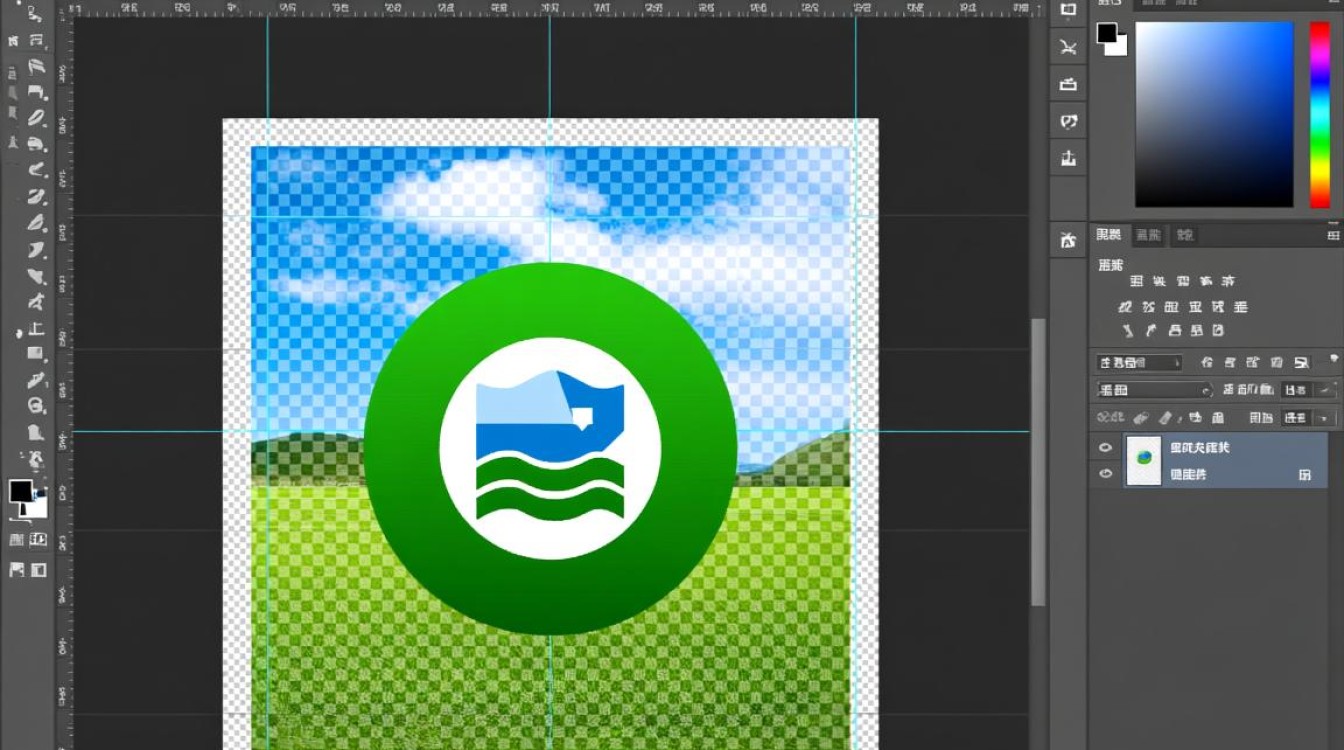This screenshot has width=1344, height=750.
Task: Toggle visibility eye of the bottom layer row
Action: [x=1105, y=474]
